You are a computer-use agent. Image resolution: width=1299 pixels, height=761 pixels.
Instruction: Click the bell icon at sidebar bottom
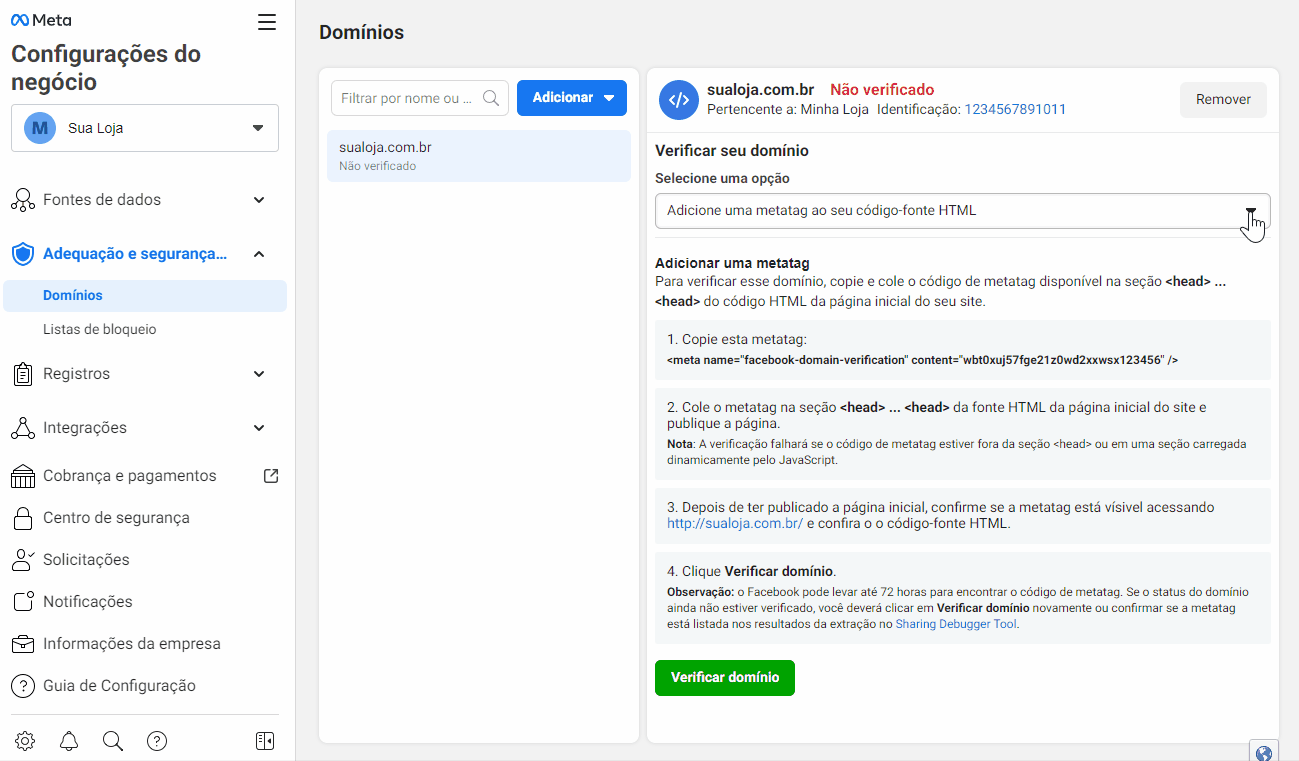coord(69,741)
